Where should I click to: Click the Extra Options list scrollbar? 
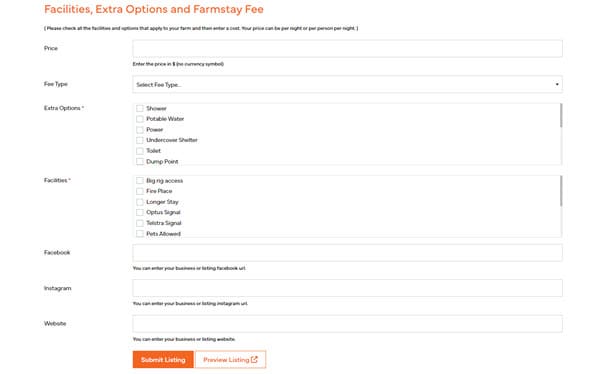coord(561,115)
